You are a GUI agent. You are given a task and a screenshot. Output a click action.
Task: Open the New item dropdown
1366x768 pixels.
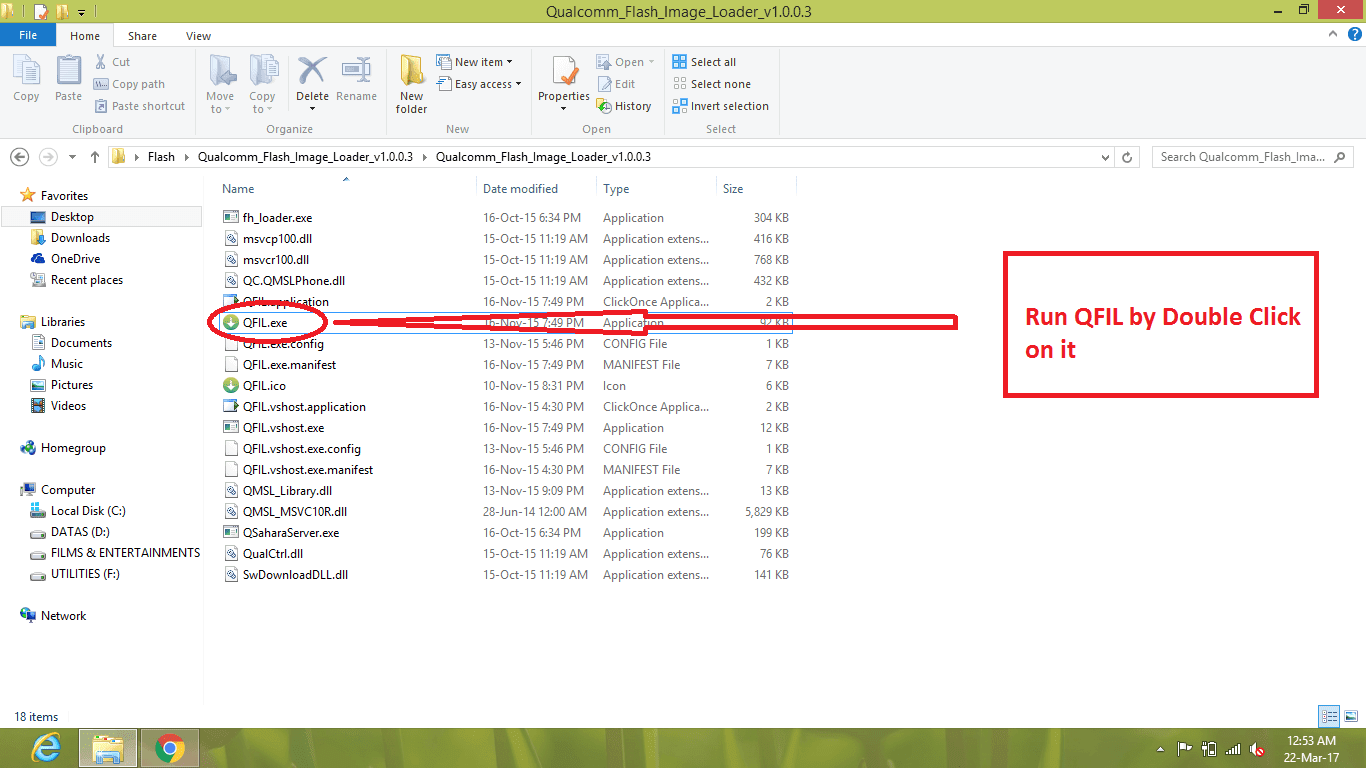point(475,62)
